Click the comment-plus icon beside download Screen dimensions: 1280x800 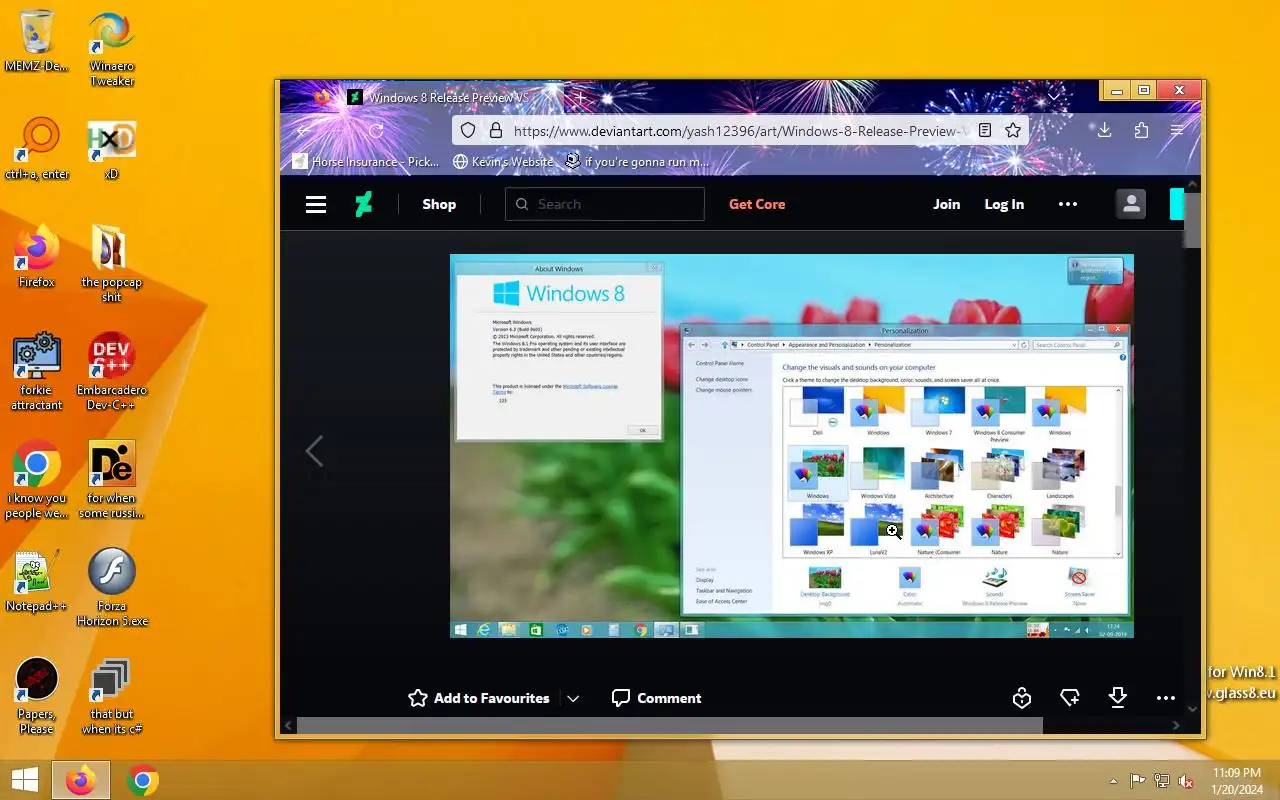[x=1069, y=698]
